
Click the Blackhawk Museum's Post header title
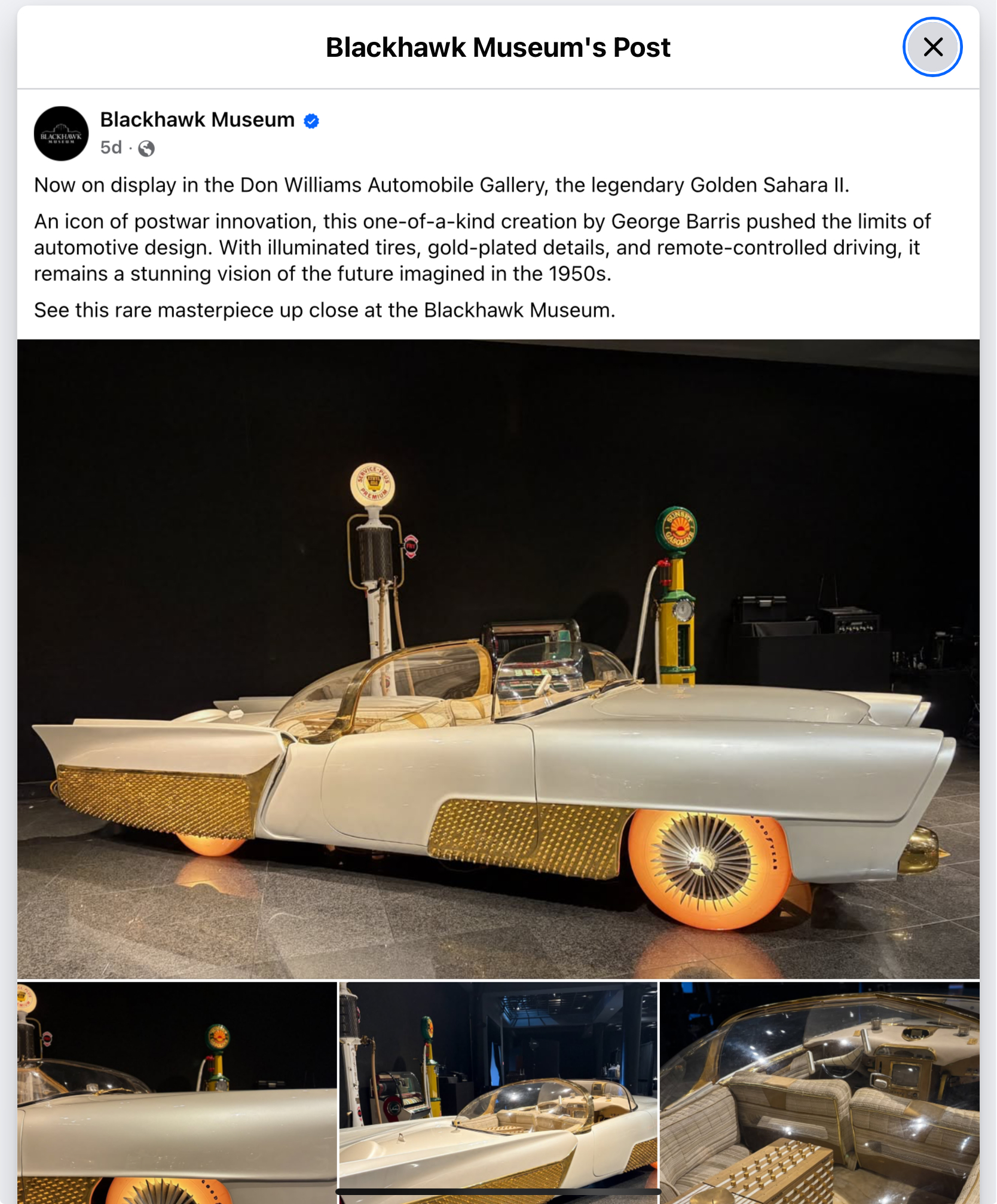click(498, 47)
